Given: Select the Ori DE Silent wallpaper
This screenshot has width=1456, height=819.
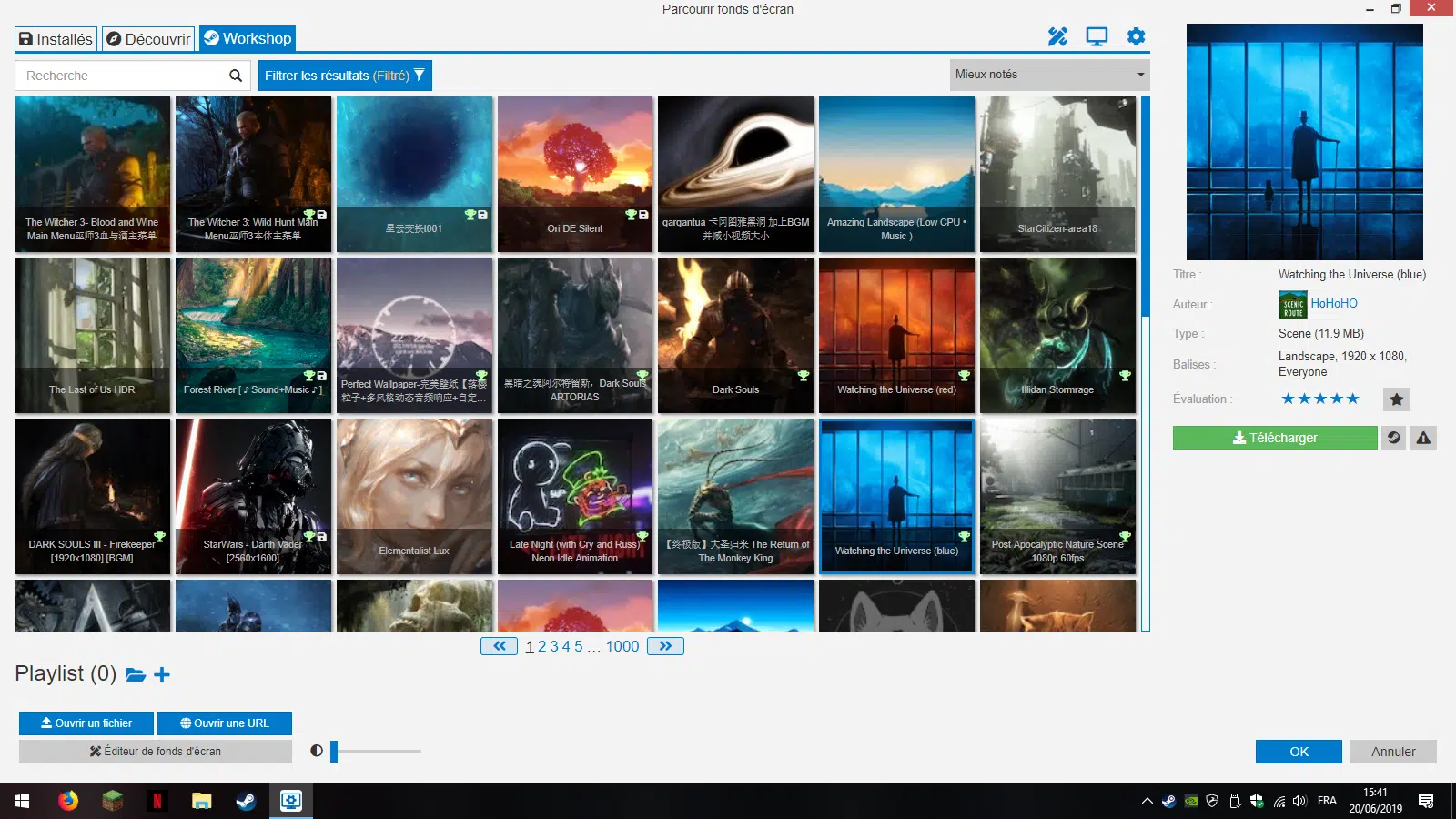Looking at the screenshot, I should pos(575,175).
